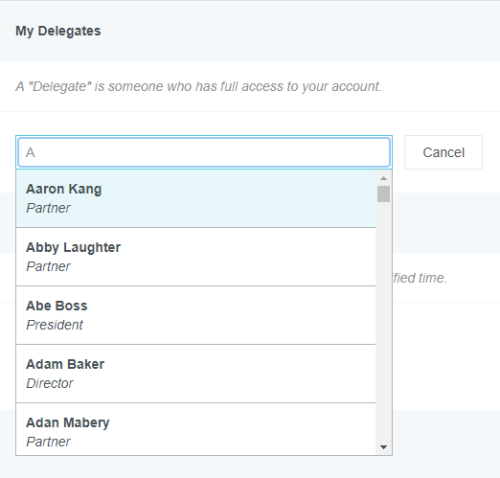Screen dimensions: 500x478
Task: Choose Adan Mabery in the list
Action: 196,429
